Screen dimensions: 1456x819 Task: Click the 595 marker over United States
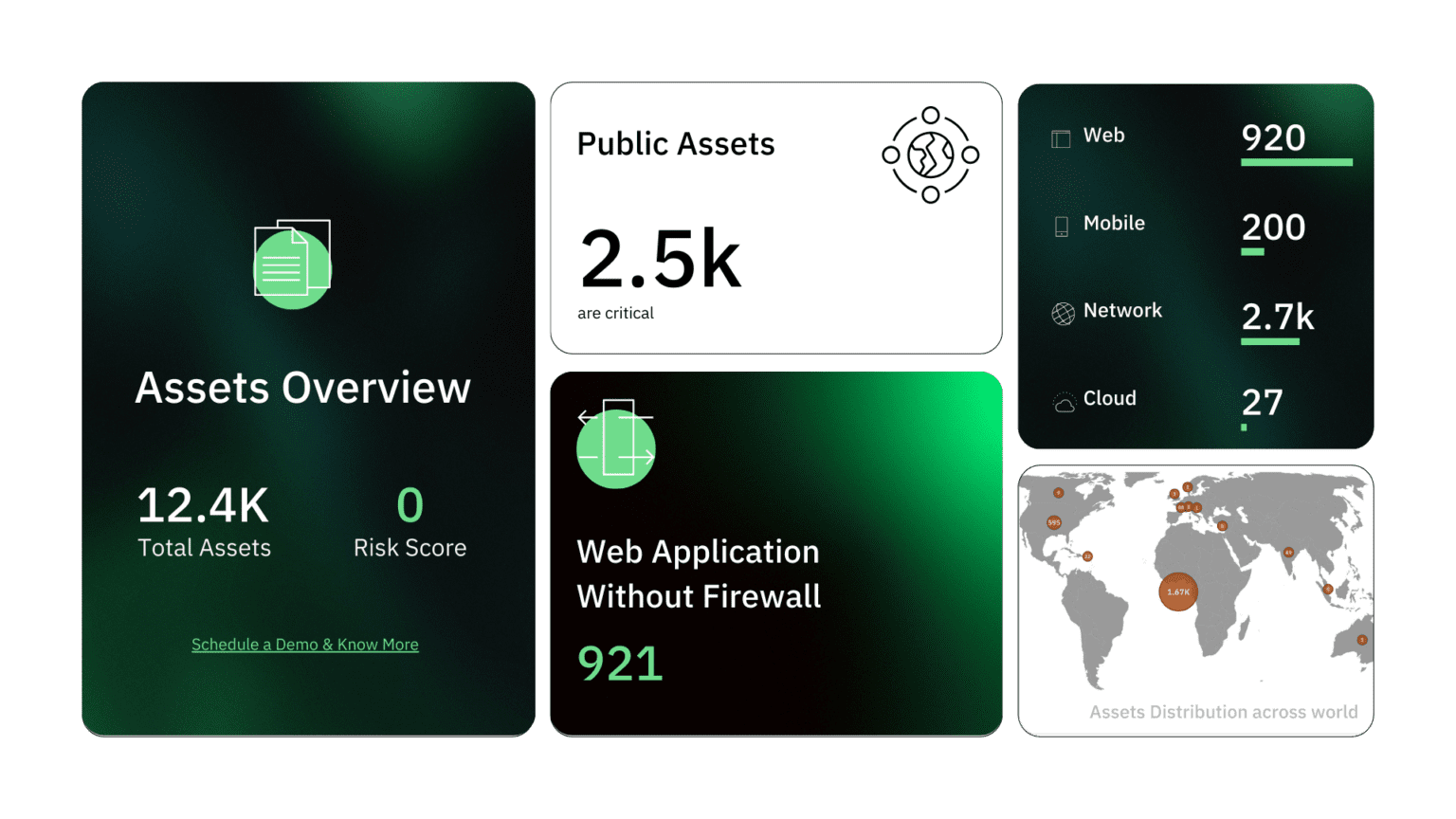point(1053,522)
